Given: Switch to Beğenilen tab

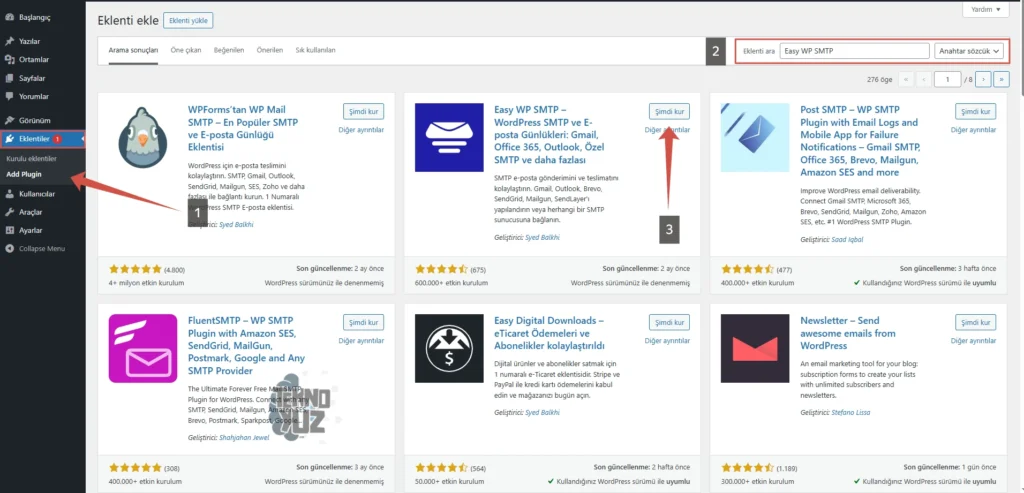Looking at the screenshot, I should coord(229,50).
